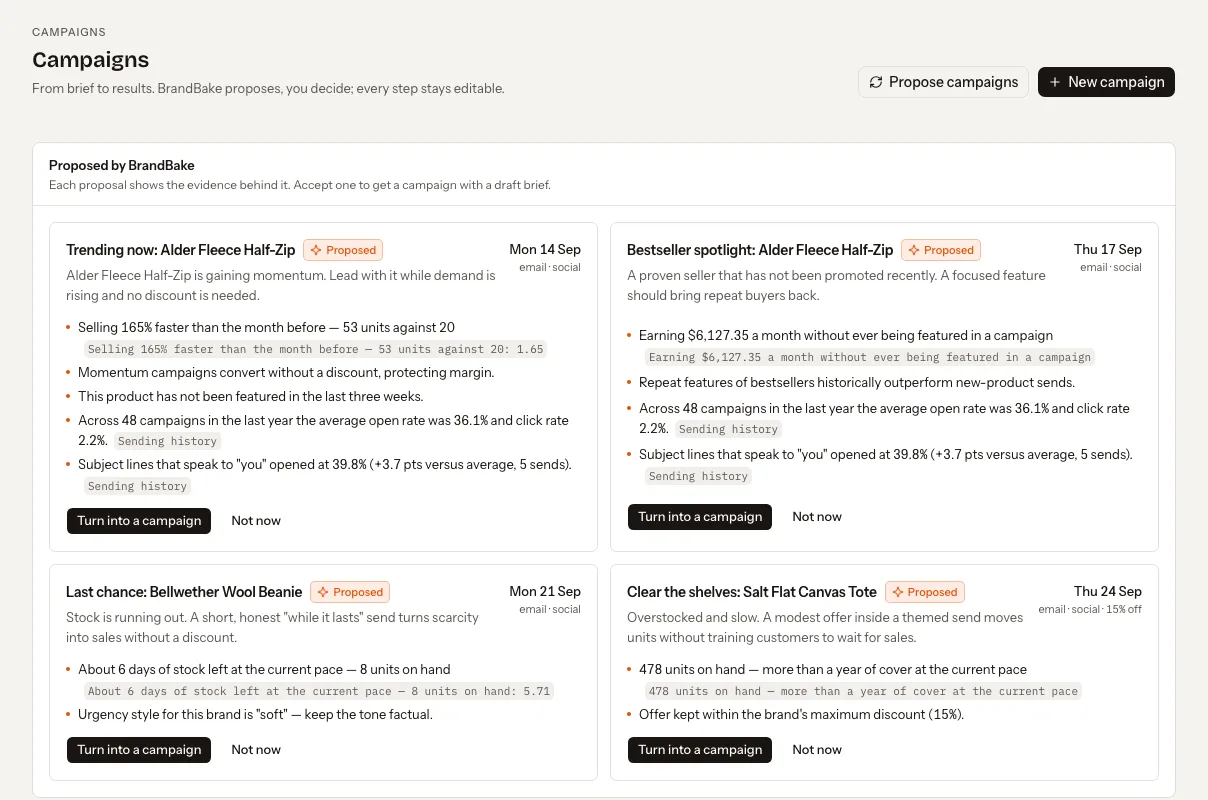
Task: Click bullet Offer kept within brand's maximum discount
Action: click(802, 714)
